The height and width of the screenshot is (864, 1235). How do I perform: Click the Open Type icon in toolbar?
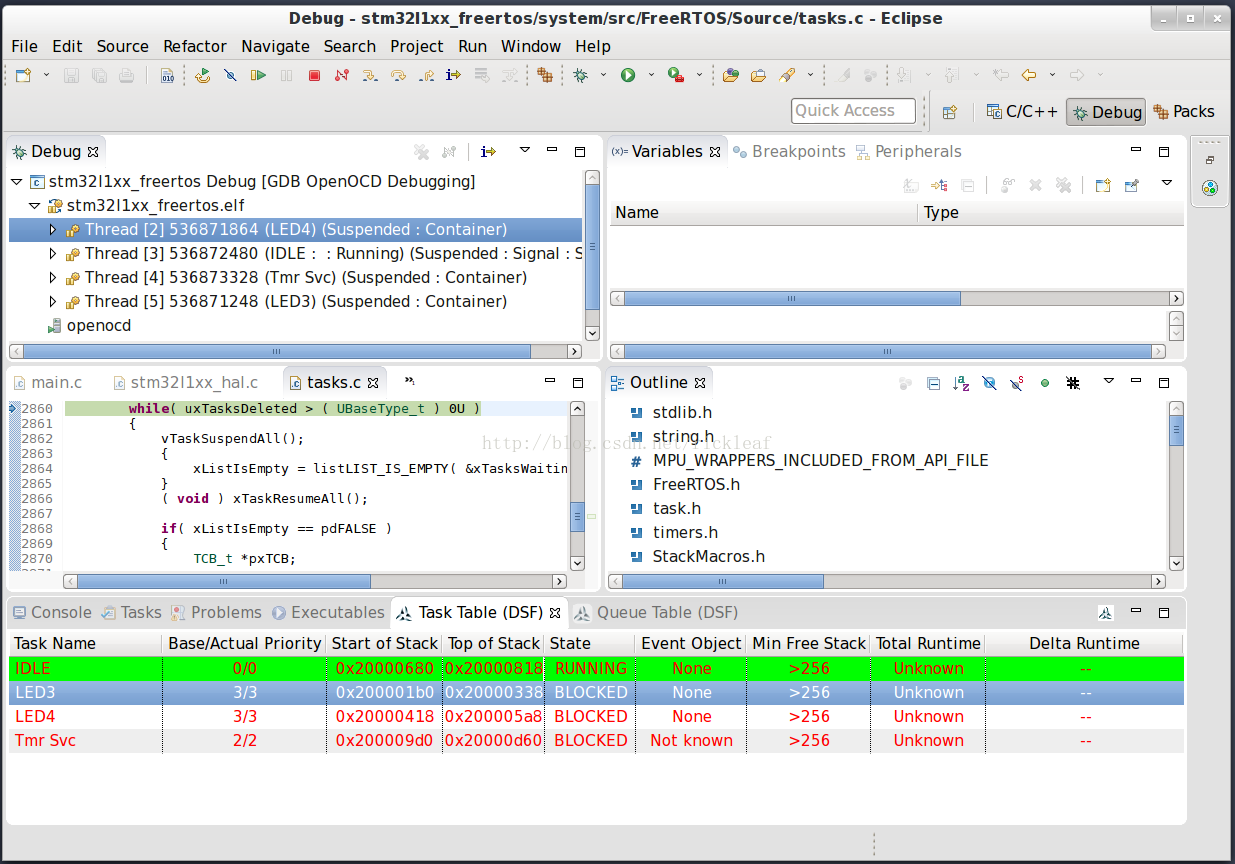731,75
